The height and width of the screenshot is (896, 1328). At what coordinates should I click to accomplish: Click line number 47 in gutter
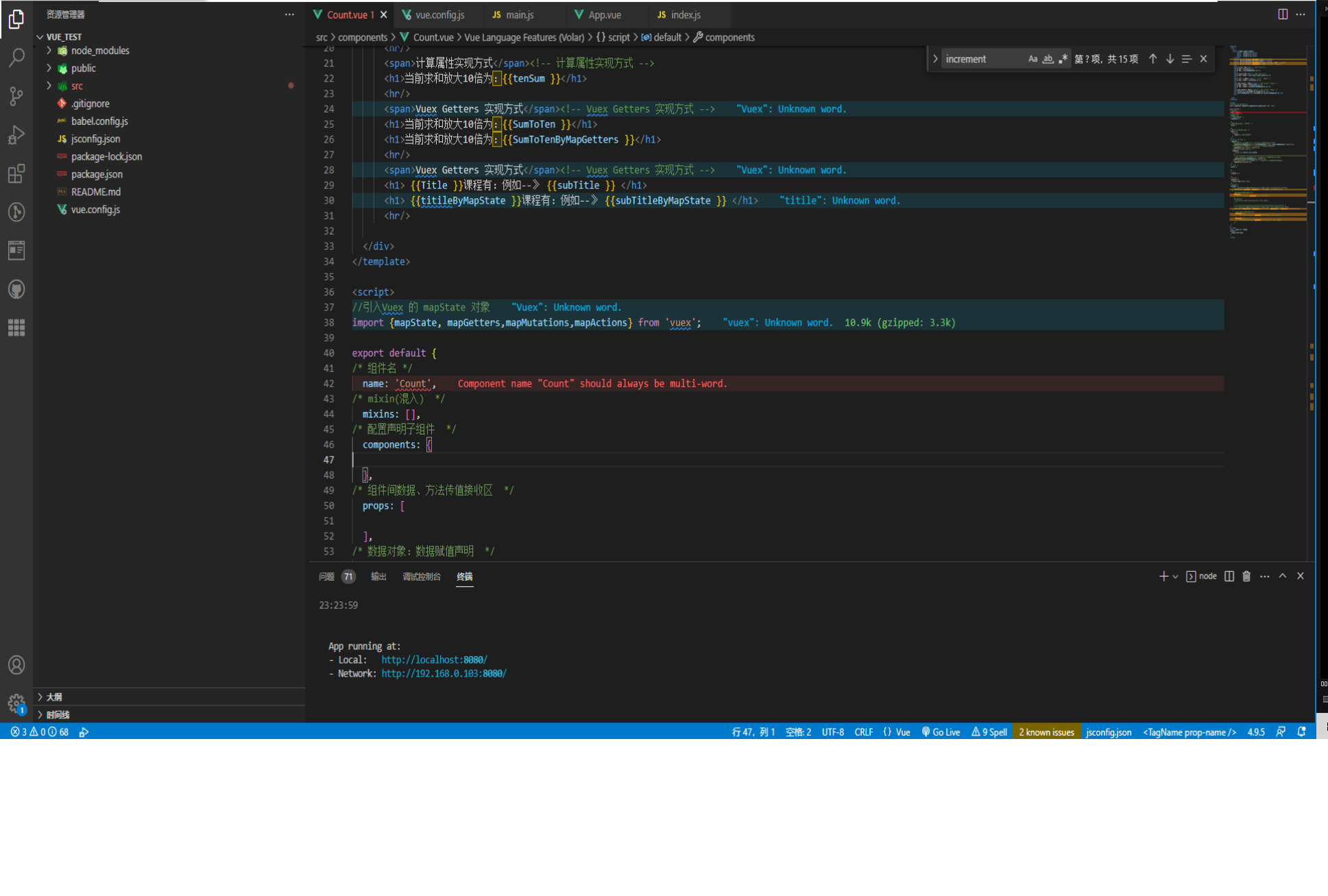(329, 460)
